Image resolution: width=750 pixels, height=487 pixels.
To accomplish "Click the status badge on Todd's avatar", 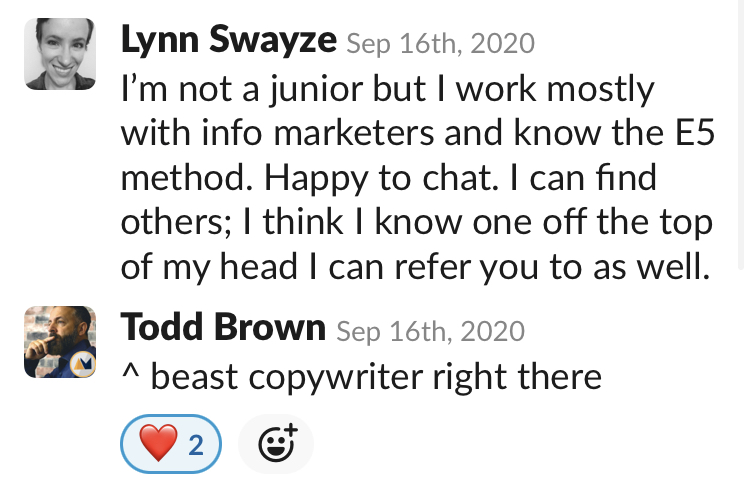I will pyautogui.click(x=83, y=365).
